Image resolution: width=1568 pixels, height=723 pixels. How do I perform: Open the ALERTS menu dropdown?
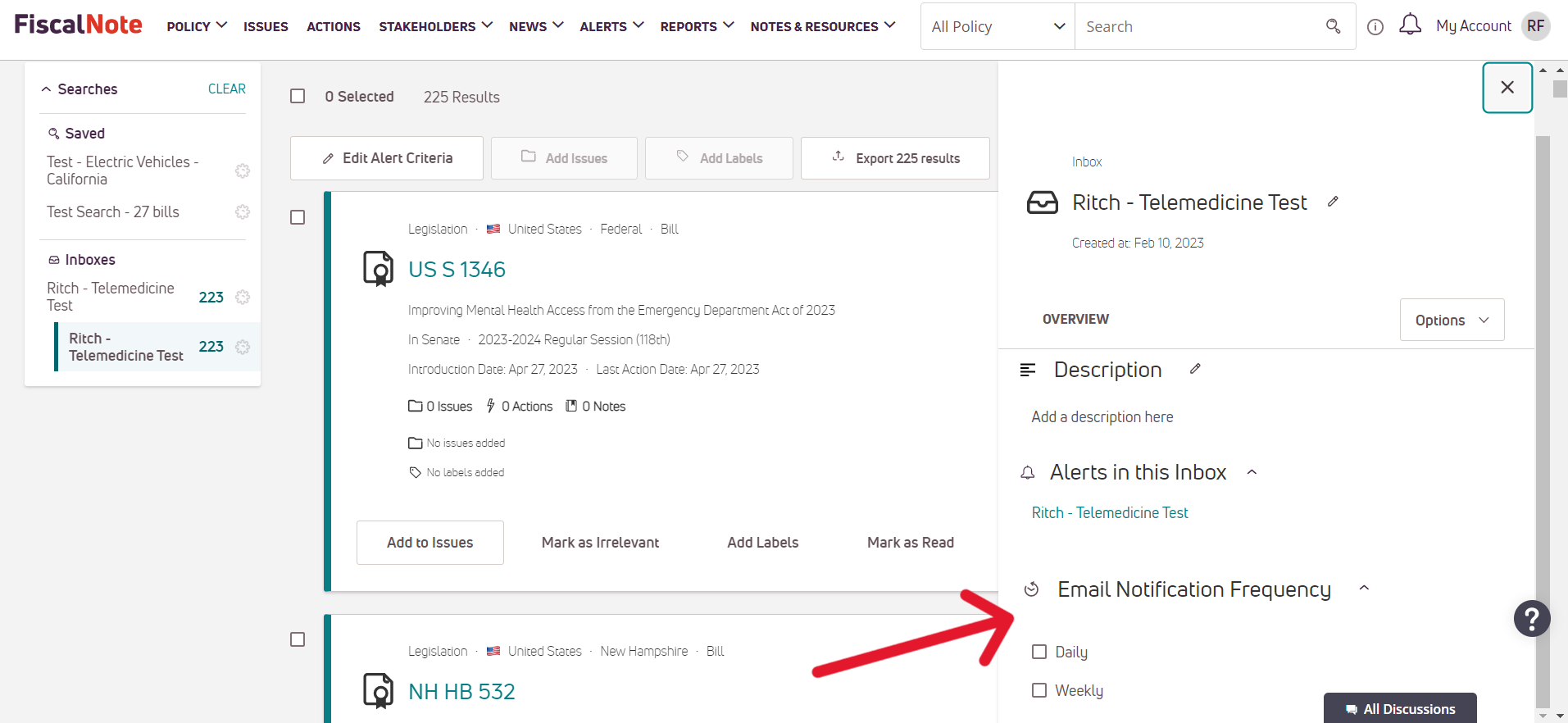611,26
